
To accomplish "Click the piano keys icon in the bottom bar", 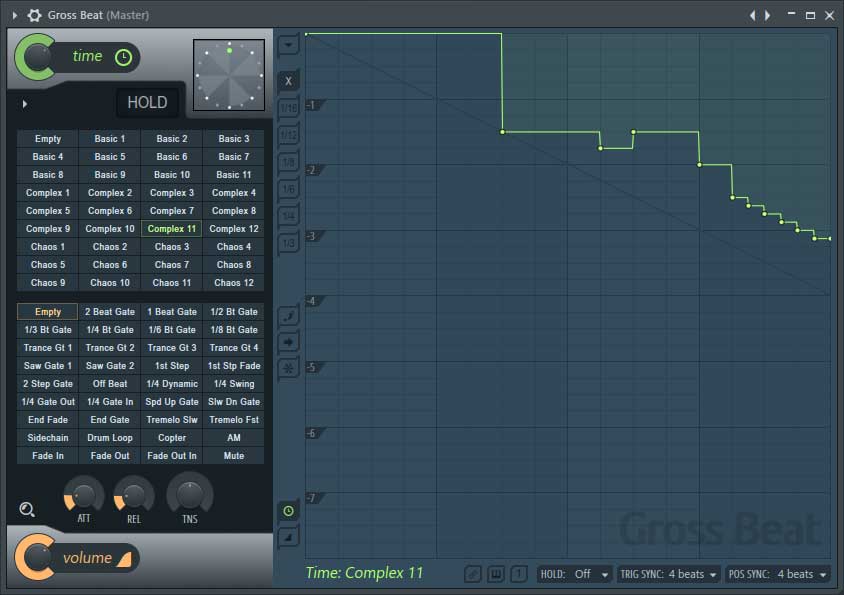I will (496, 574).
